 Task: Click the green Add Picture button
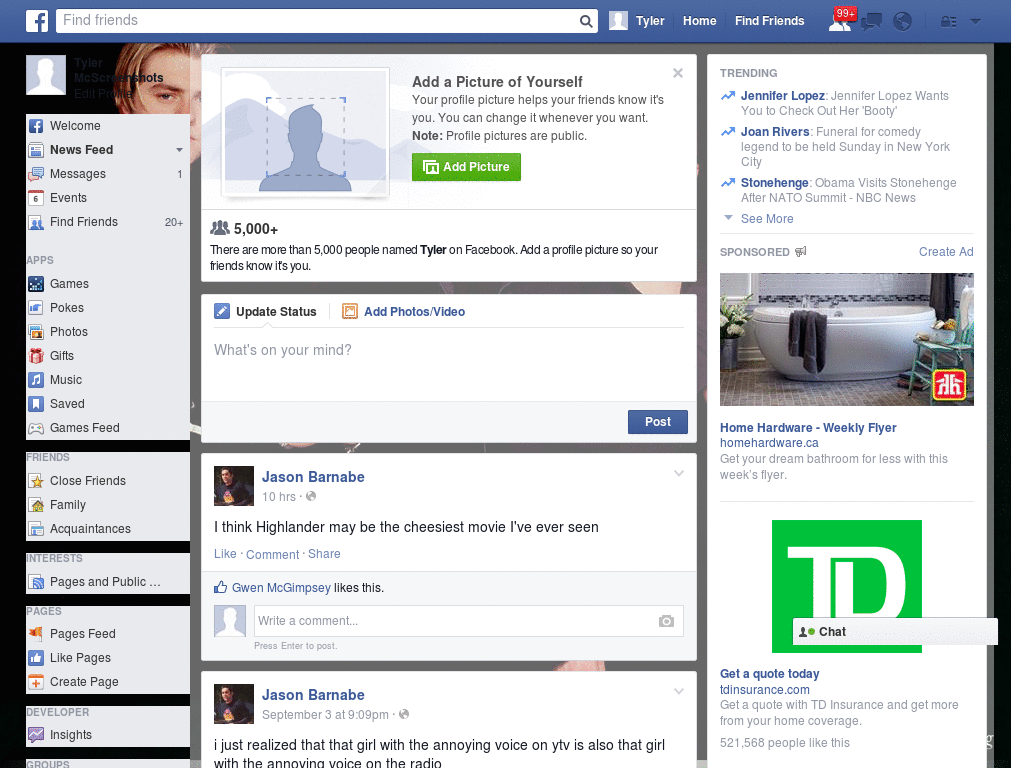[466, 167]
